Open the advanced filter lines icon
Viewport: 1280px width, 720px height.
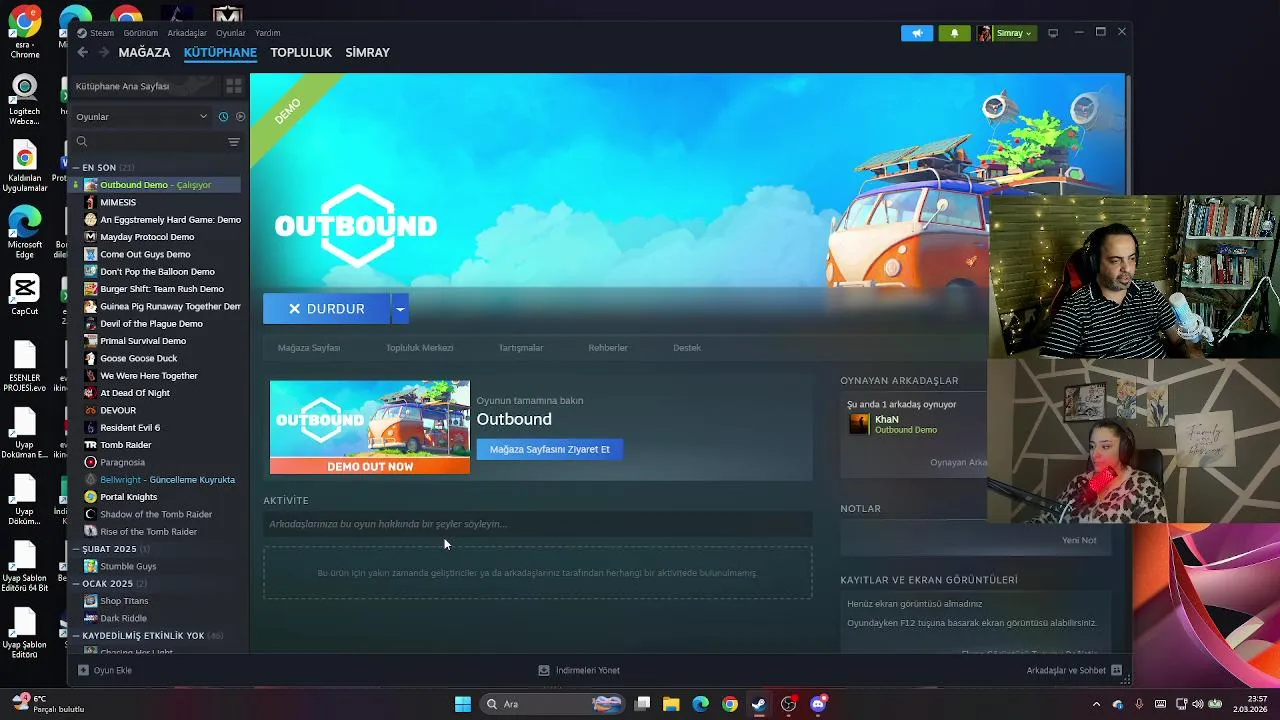click(233, 142)
